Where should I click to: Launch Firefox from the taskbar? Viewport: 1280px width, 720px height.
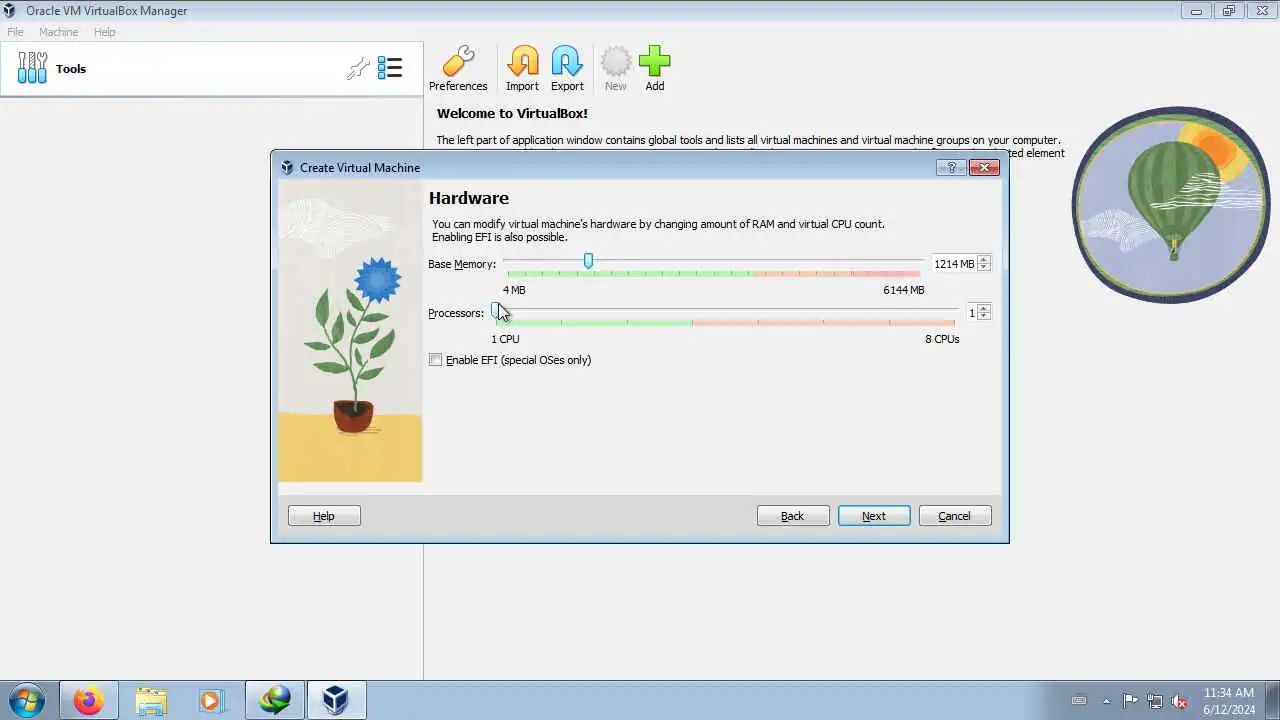[88, 700]
